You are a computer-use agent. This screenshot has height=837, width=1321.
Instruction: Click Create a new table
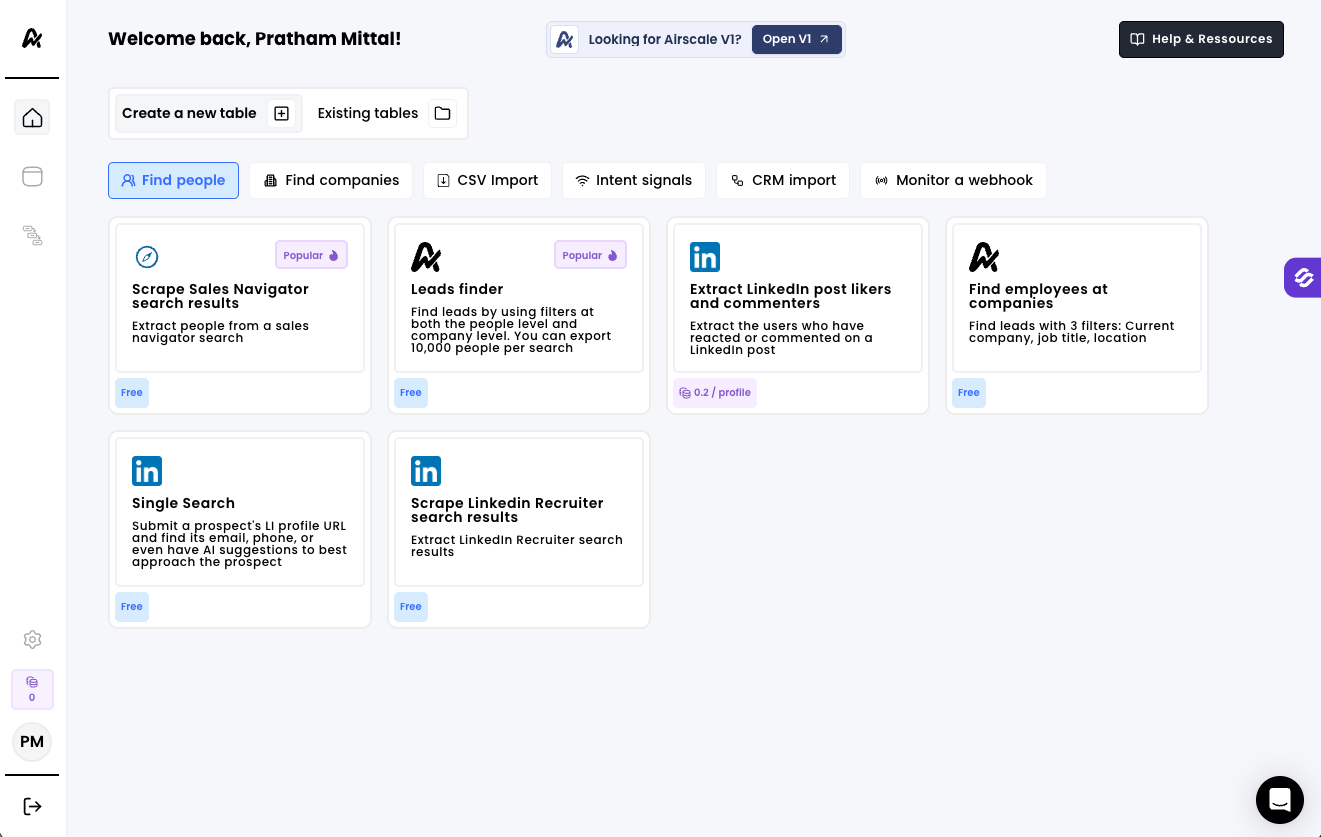coord(208,114)
